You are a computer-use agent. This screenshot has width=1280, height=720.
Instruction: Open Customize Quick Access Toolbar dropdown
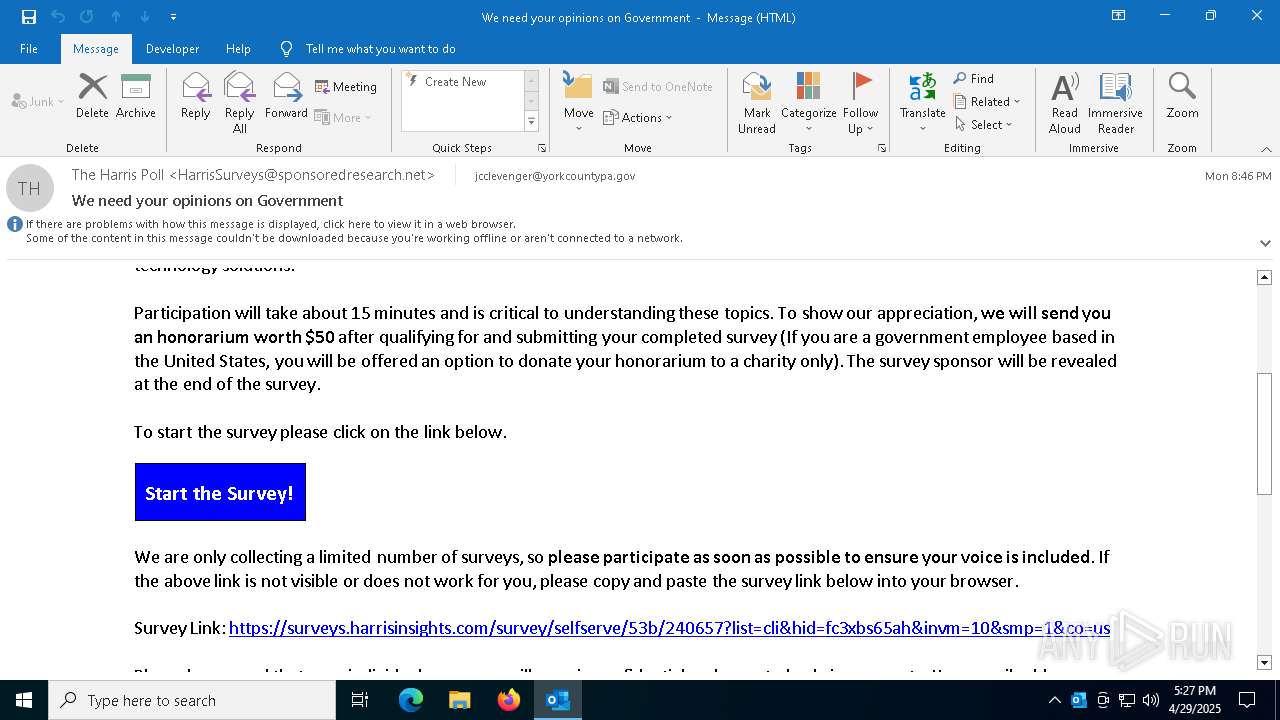click(x=173, y=17)
